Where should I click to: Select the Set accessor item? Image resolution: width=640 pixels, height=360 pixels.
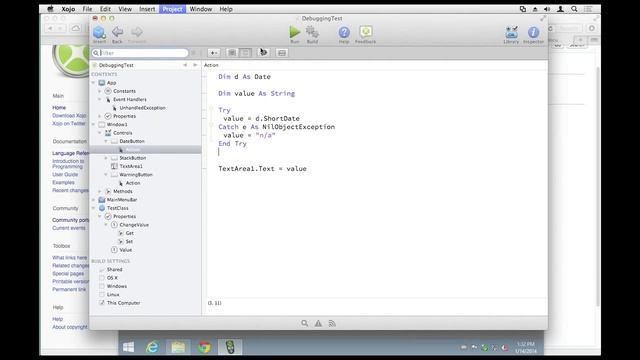pos(129,242)
